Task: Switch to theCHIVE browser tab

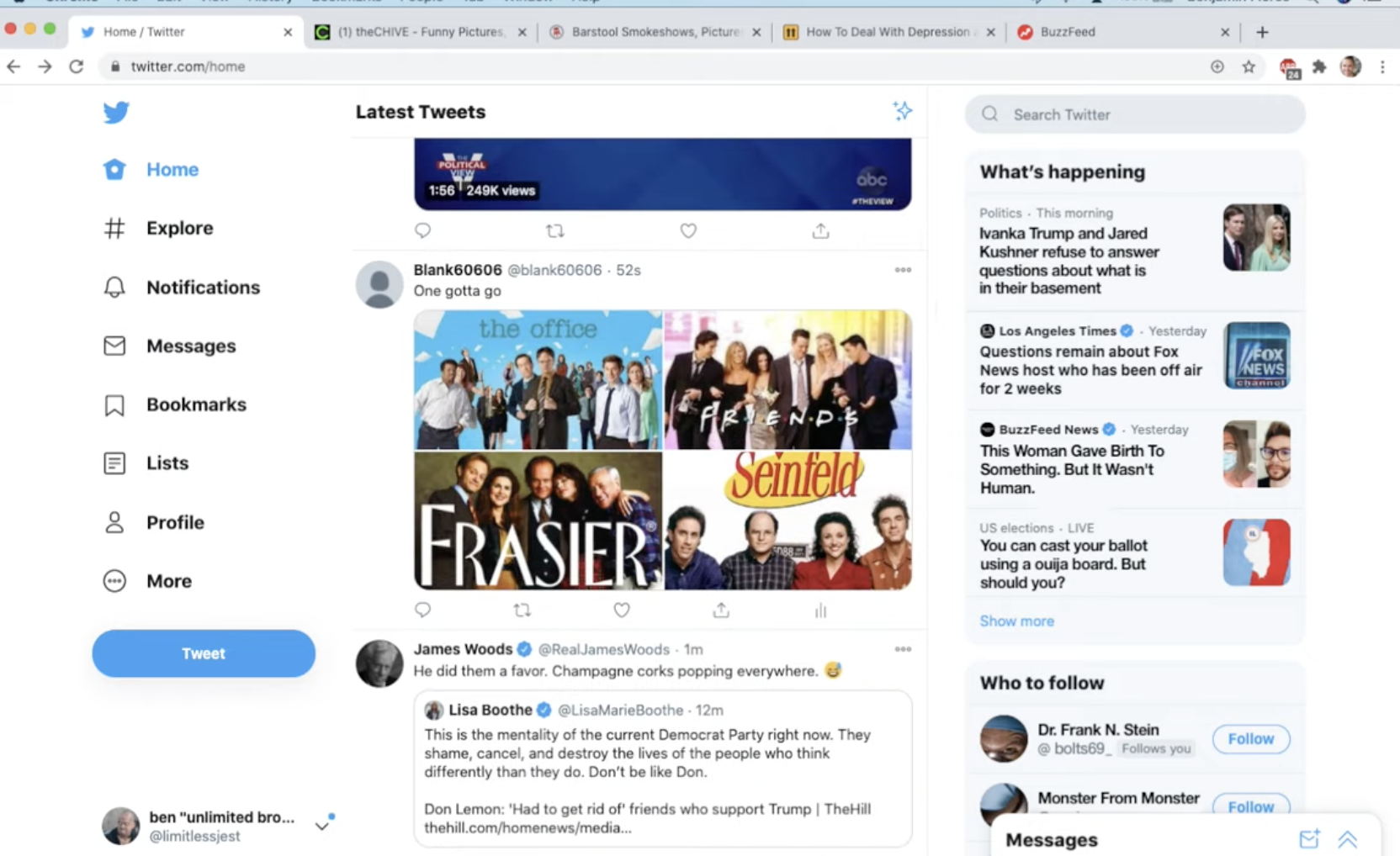Action: pos(421,32)
